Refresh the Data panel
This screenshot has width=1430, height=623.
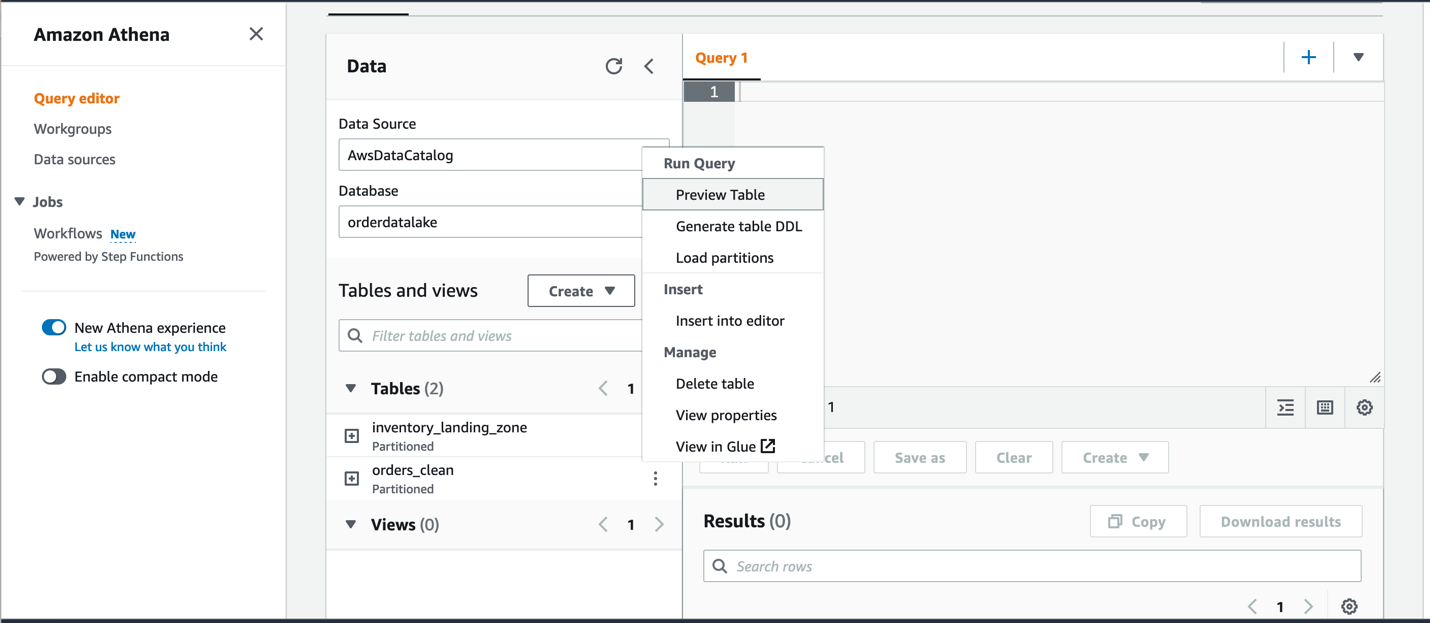pos(614,66)
